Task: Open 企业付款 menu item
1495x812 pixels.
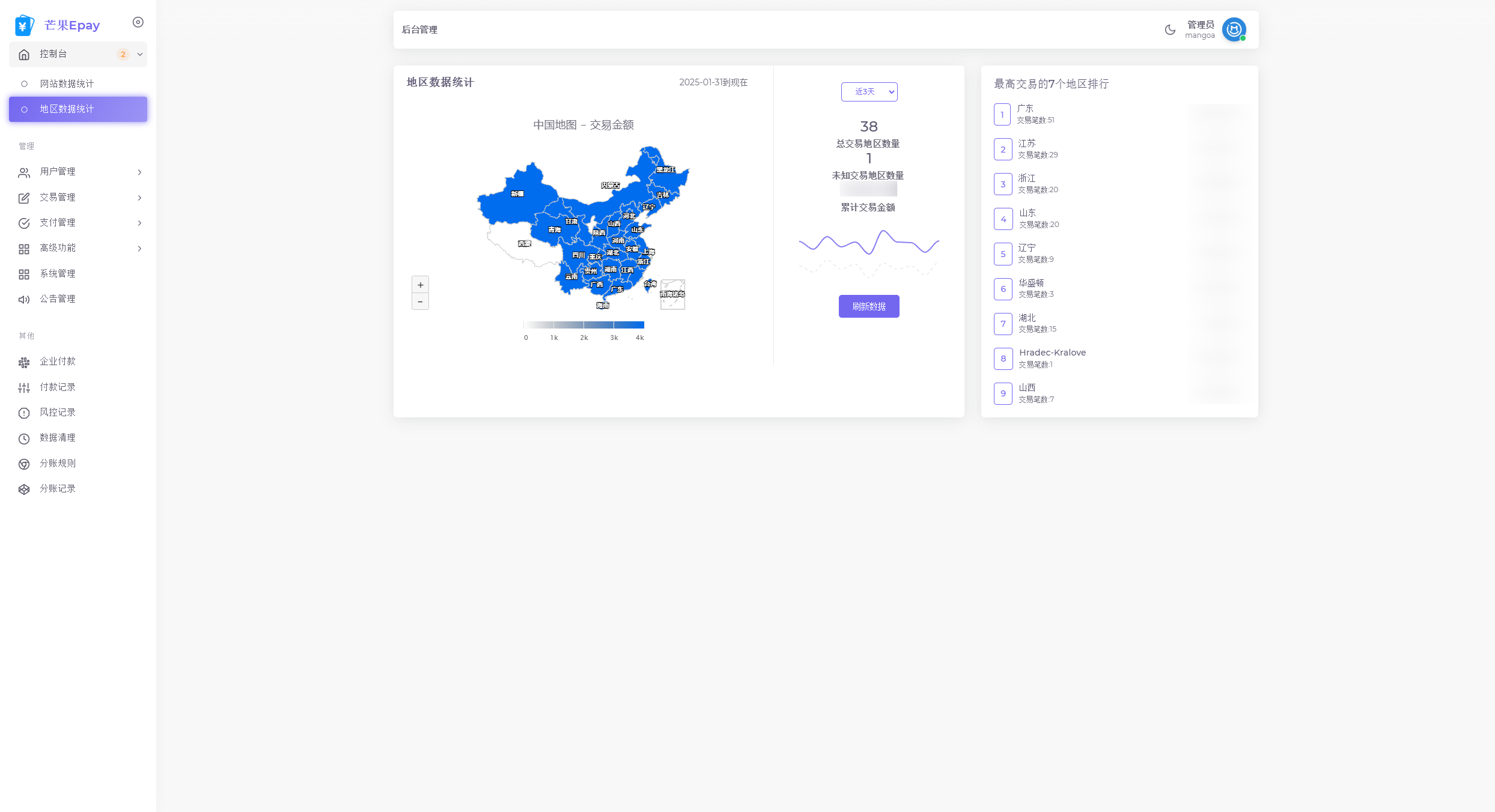Action: pos(78,362)
